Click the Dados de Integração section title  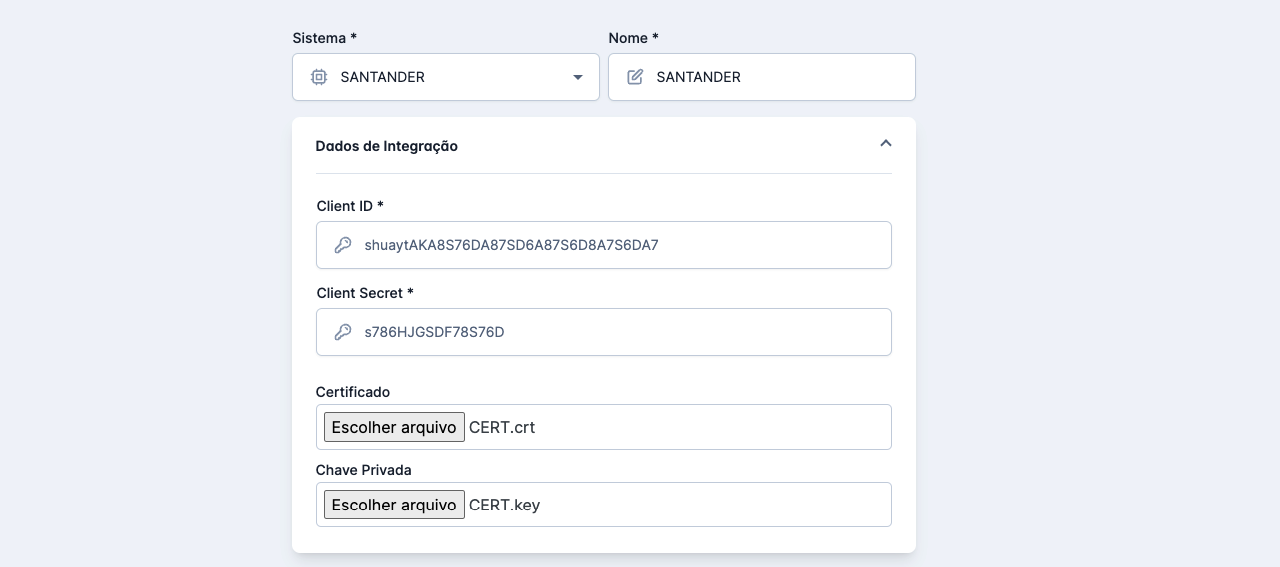coord(386,146)
